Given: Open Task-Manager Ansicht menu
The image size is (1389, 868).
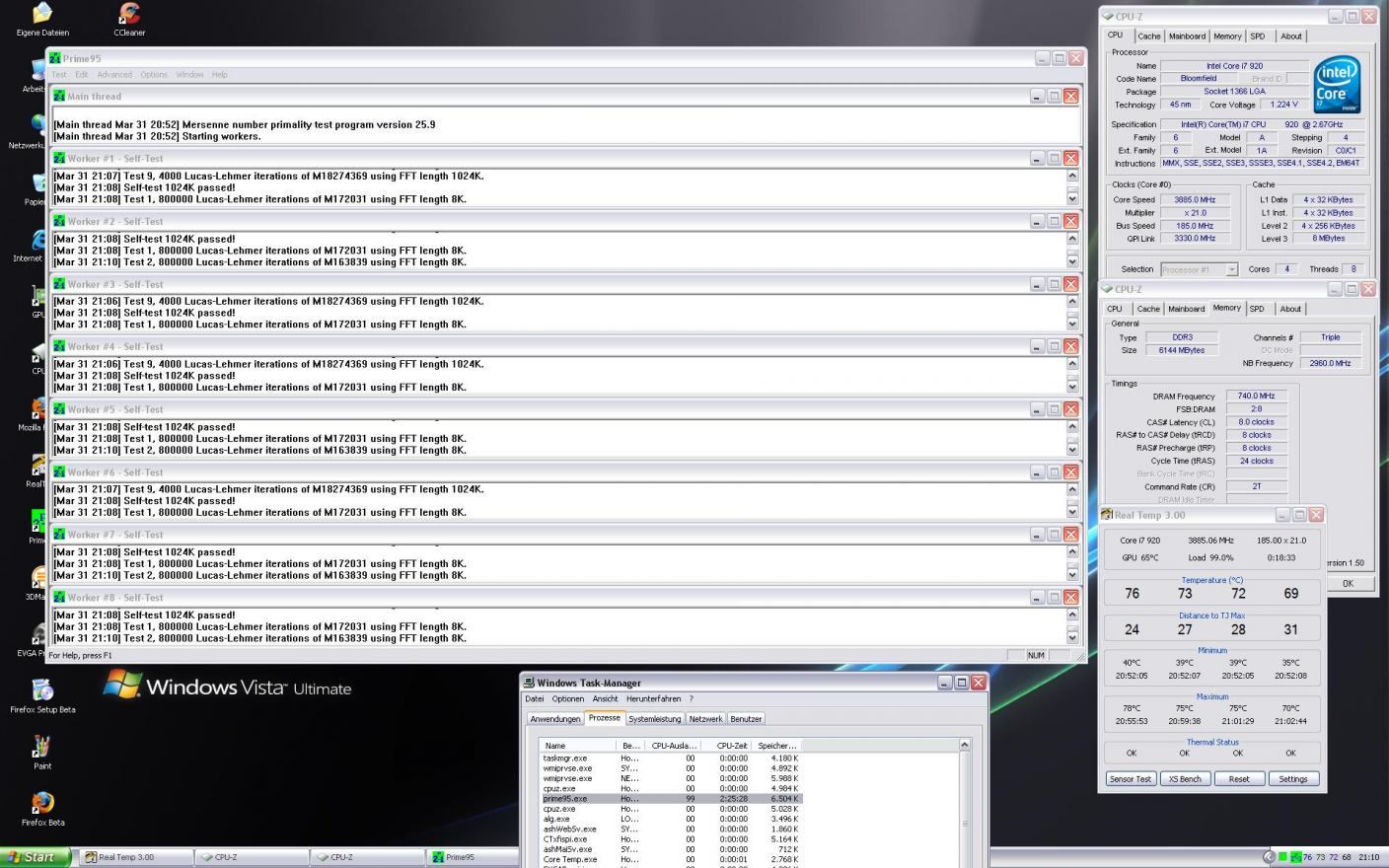Looking at the screenshot, I should [x=605, y=698].
